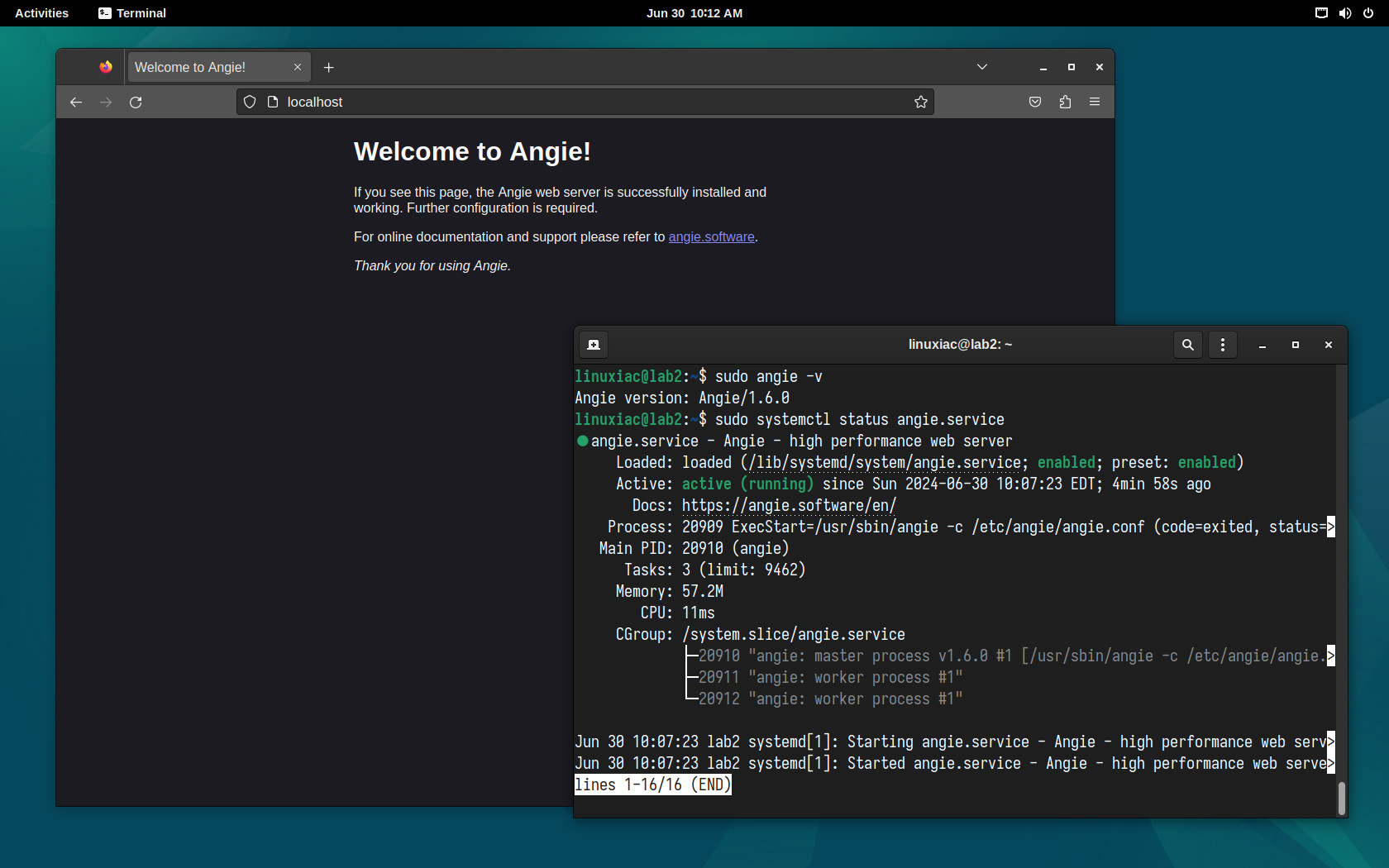Open the terminal three-dot menu
Screen dimensions: 1389x868
[x=1223, y=345]
